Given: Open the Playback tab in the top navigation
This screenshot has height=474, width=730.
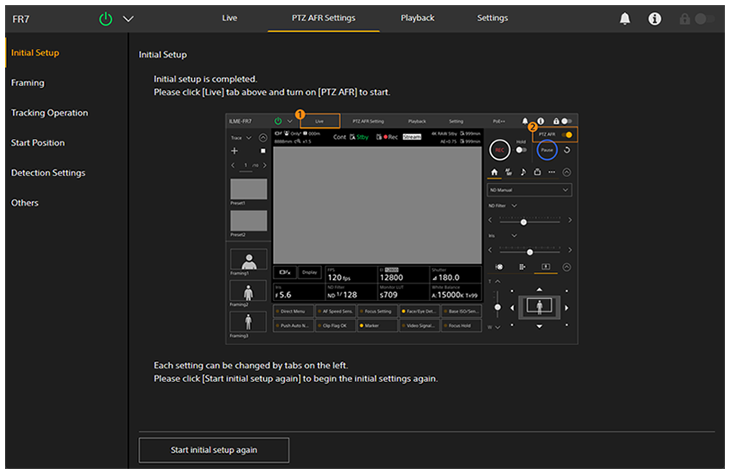Looking at the screenshot, I should click(417, 18).
